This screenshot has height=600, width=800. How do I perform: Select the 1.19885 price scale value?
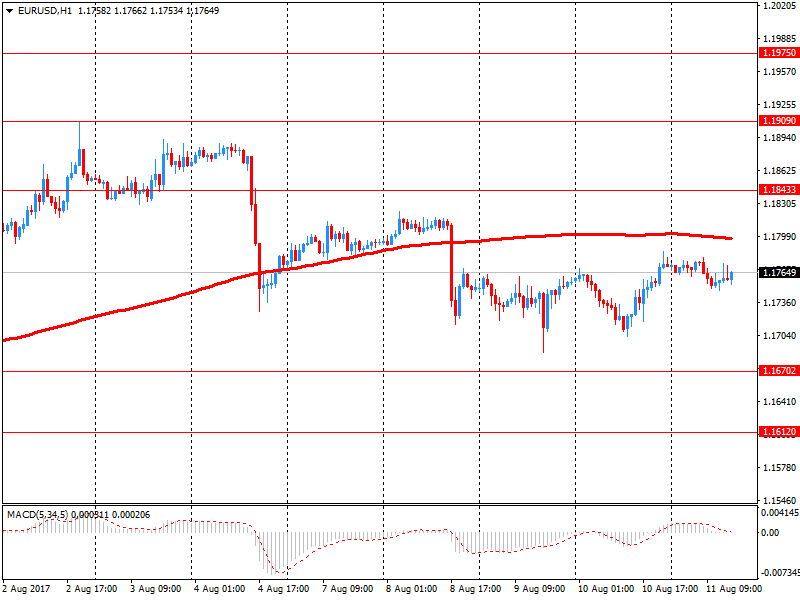(x=780, y=39)
